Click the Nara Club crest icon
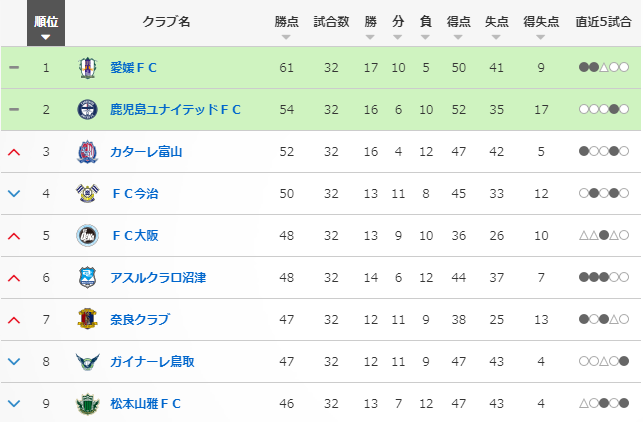643x422 pixels. tap(87, 320)
